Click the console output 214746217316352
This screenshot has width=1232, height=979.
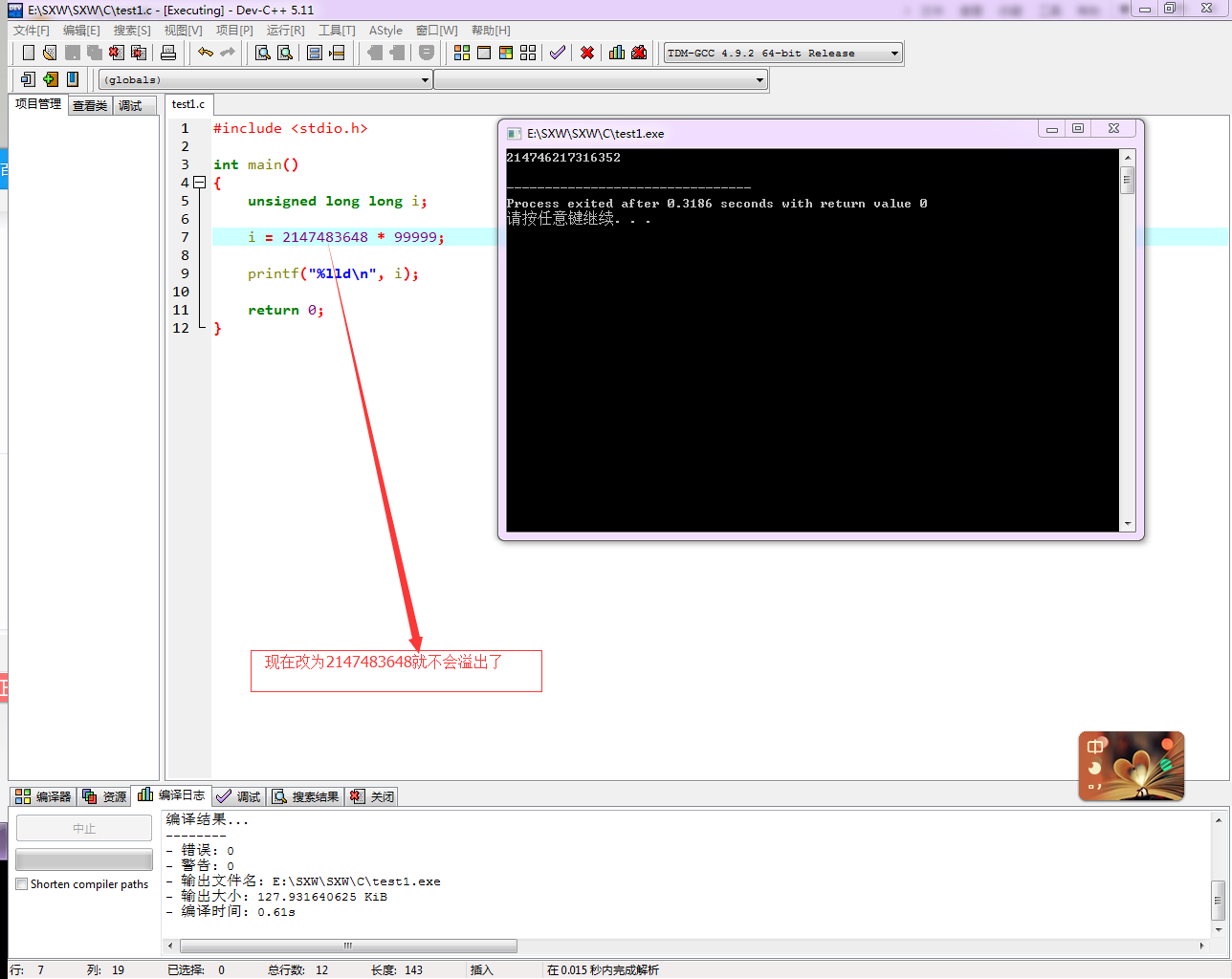click(x=563, y=158)
